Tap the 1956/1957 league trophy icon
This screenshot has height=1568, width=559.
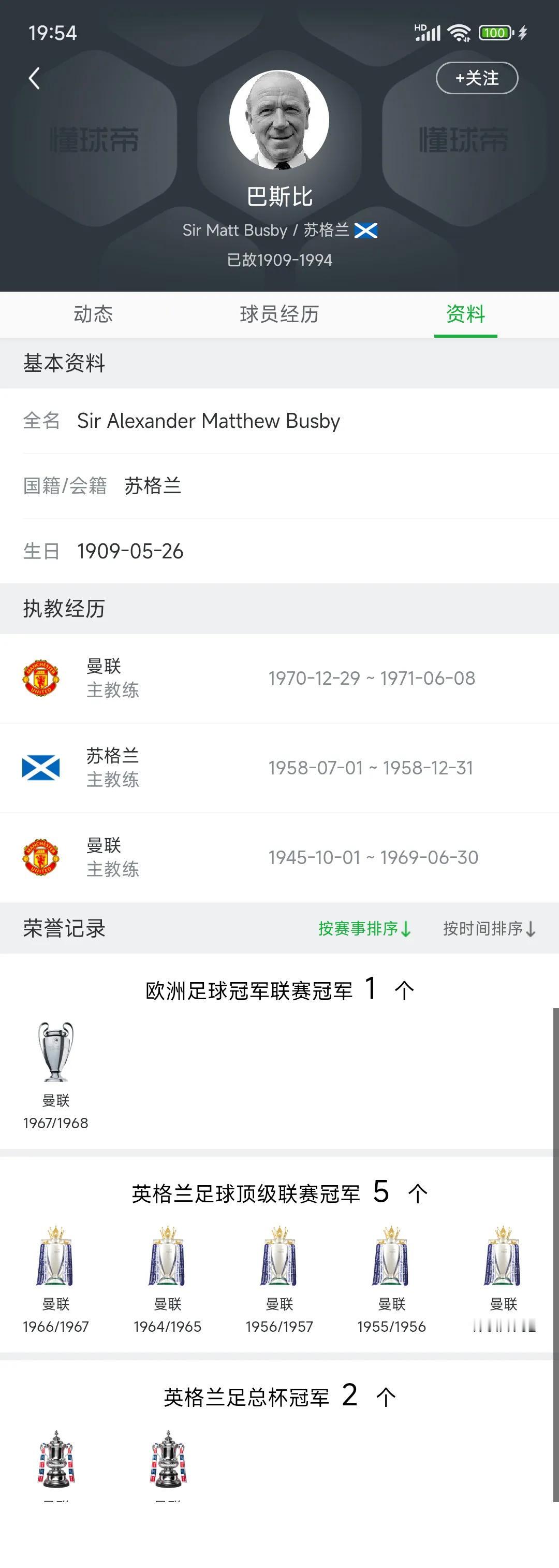pyautogui.click(x=279, y=1255)
